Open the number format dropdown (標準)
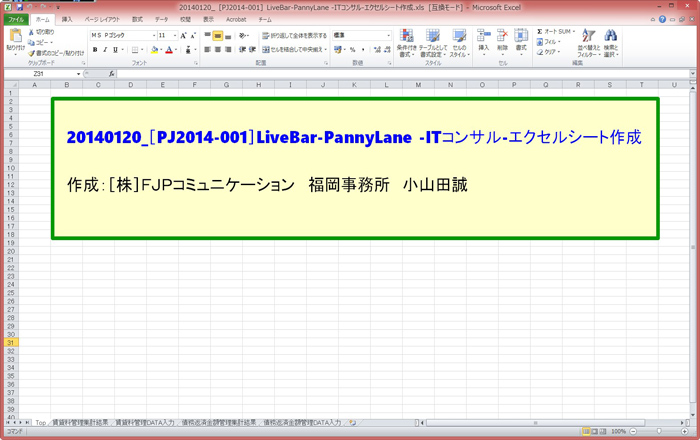The width and height of the screenshot is (700, 440). coord(387,35)
